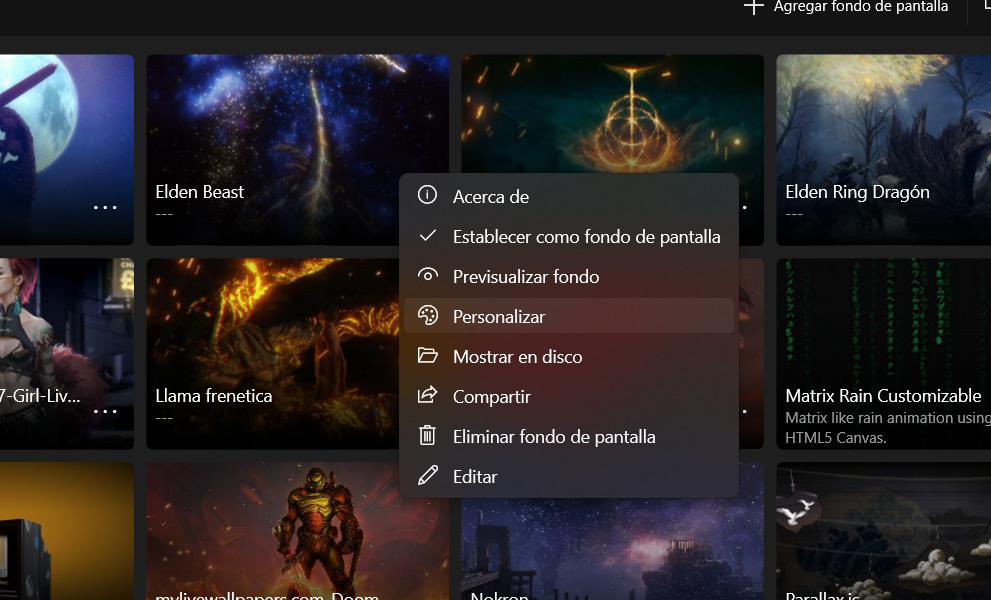Click the trash icon for Eliminar fondo

click(x=428, y=436)
